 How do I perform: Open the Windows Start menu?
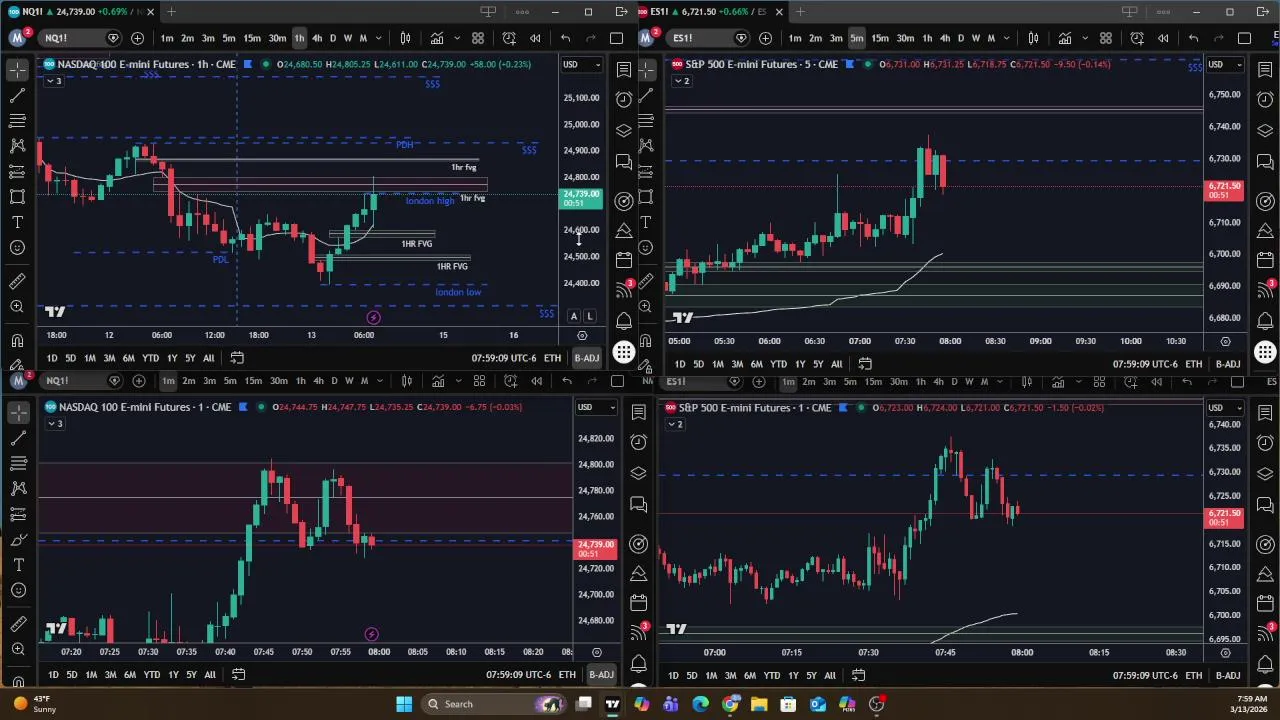404,704
